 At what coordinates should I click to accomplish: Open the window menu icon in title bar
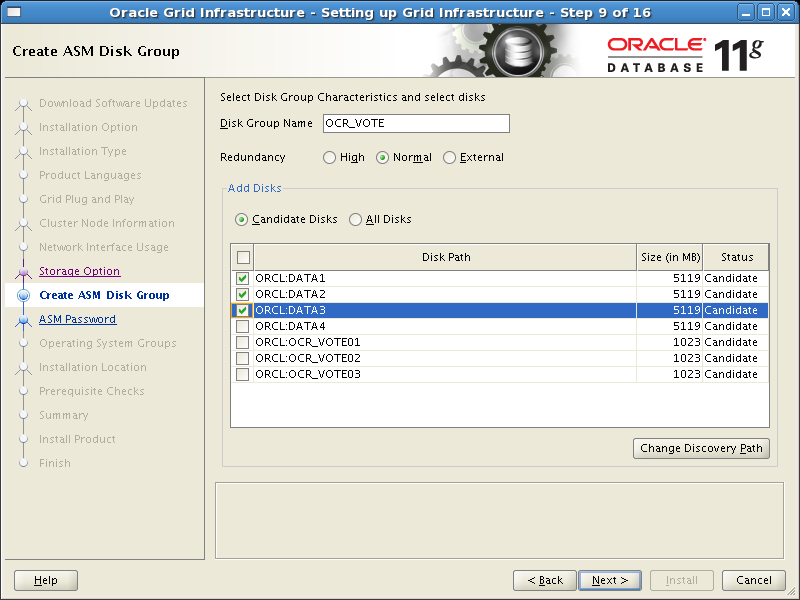coord(14,12)
